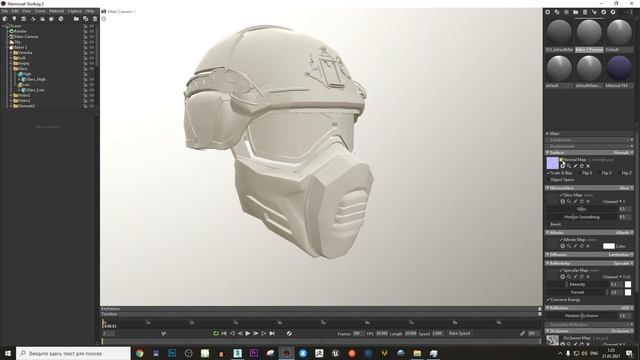Open Windows Start menu

tap(7, 353)
